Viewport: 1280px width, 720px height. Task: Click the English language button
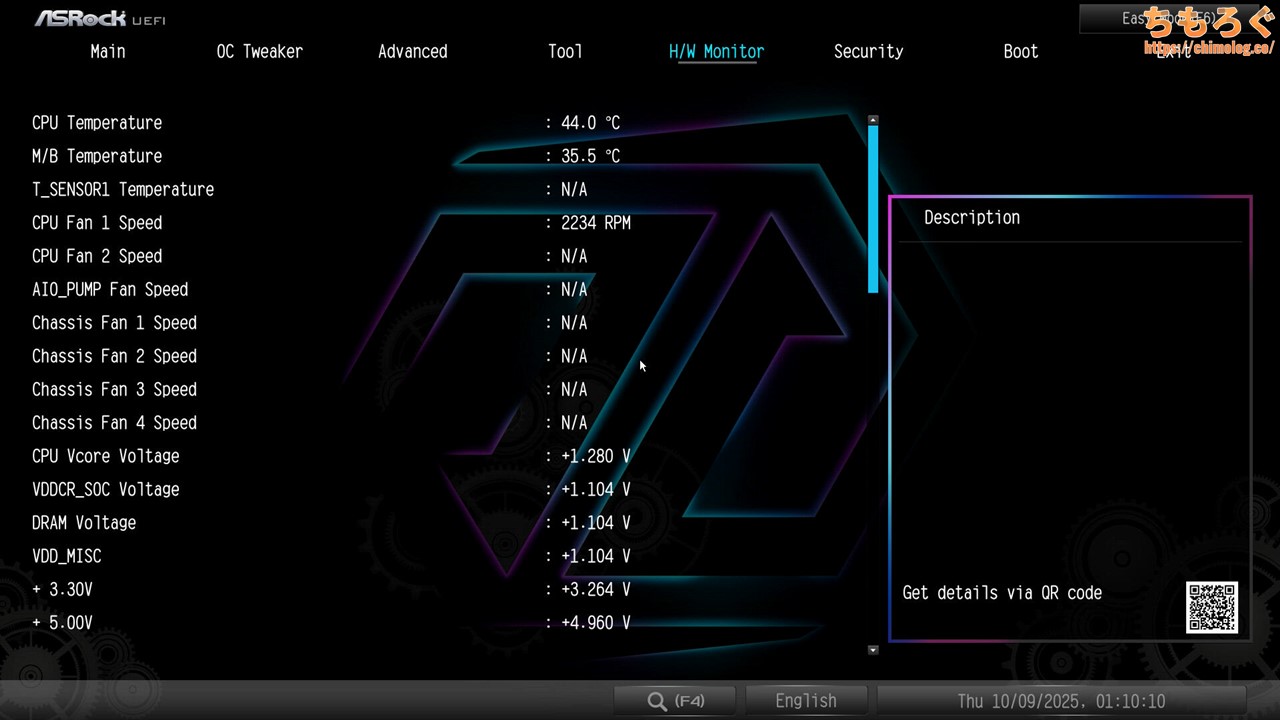coord(806,701)
